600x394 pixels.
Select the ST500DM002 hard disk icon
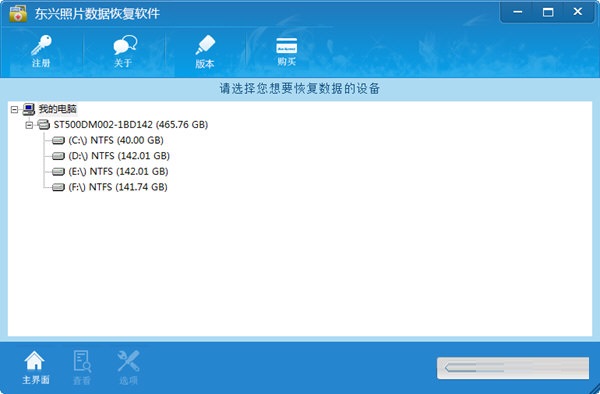click(44, 125)
